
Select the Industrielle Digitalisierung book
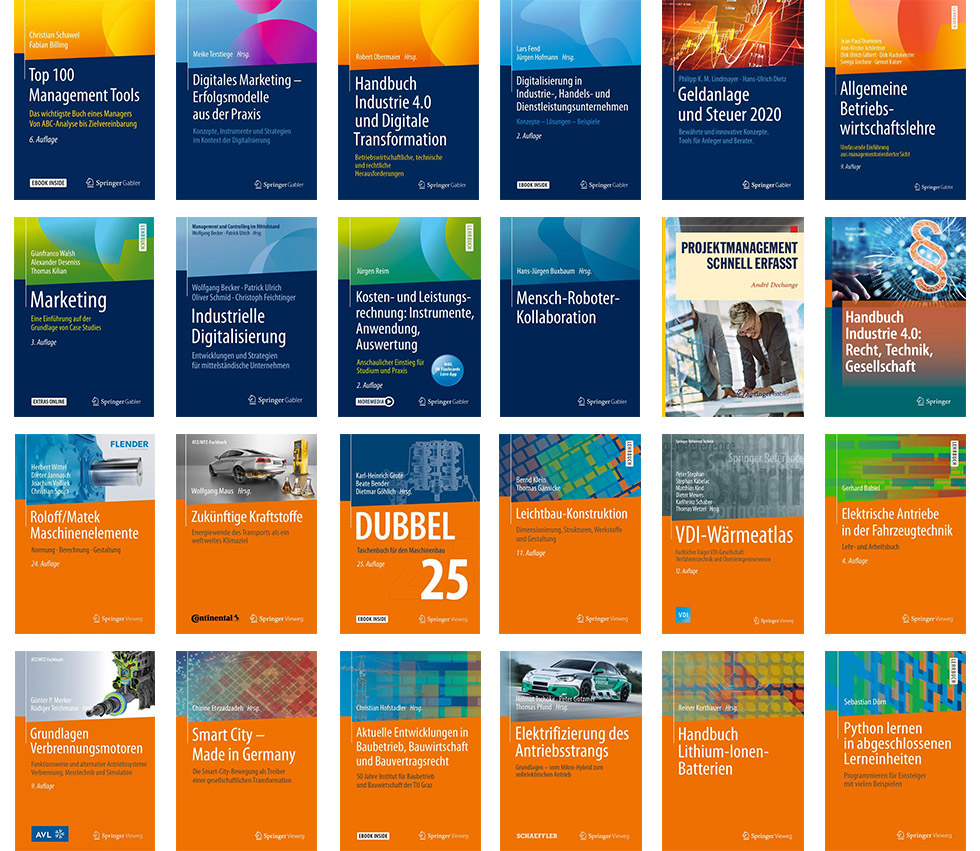[x=247, y=316]
